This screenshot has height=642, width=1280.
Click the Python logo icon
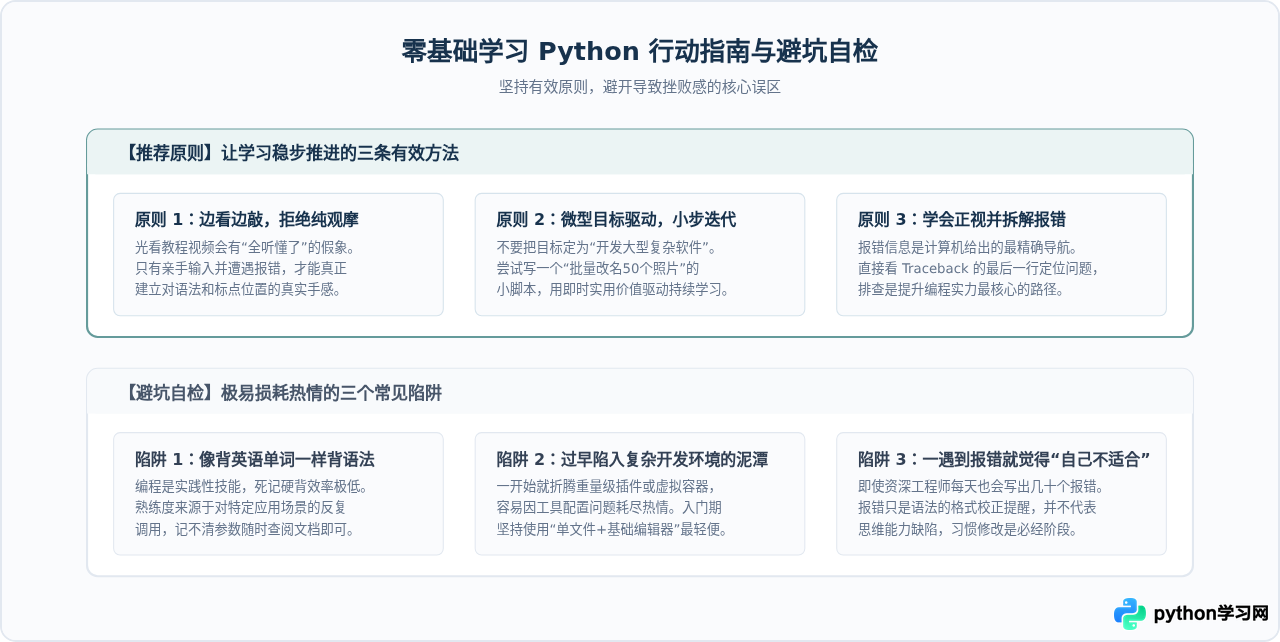[x=1130, y=613]
